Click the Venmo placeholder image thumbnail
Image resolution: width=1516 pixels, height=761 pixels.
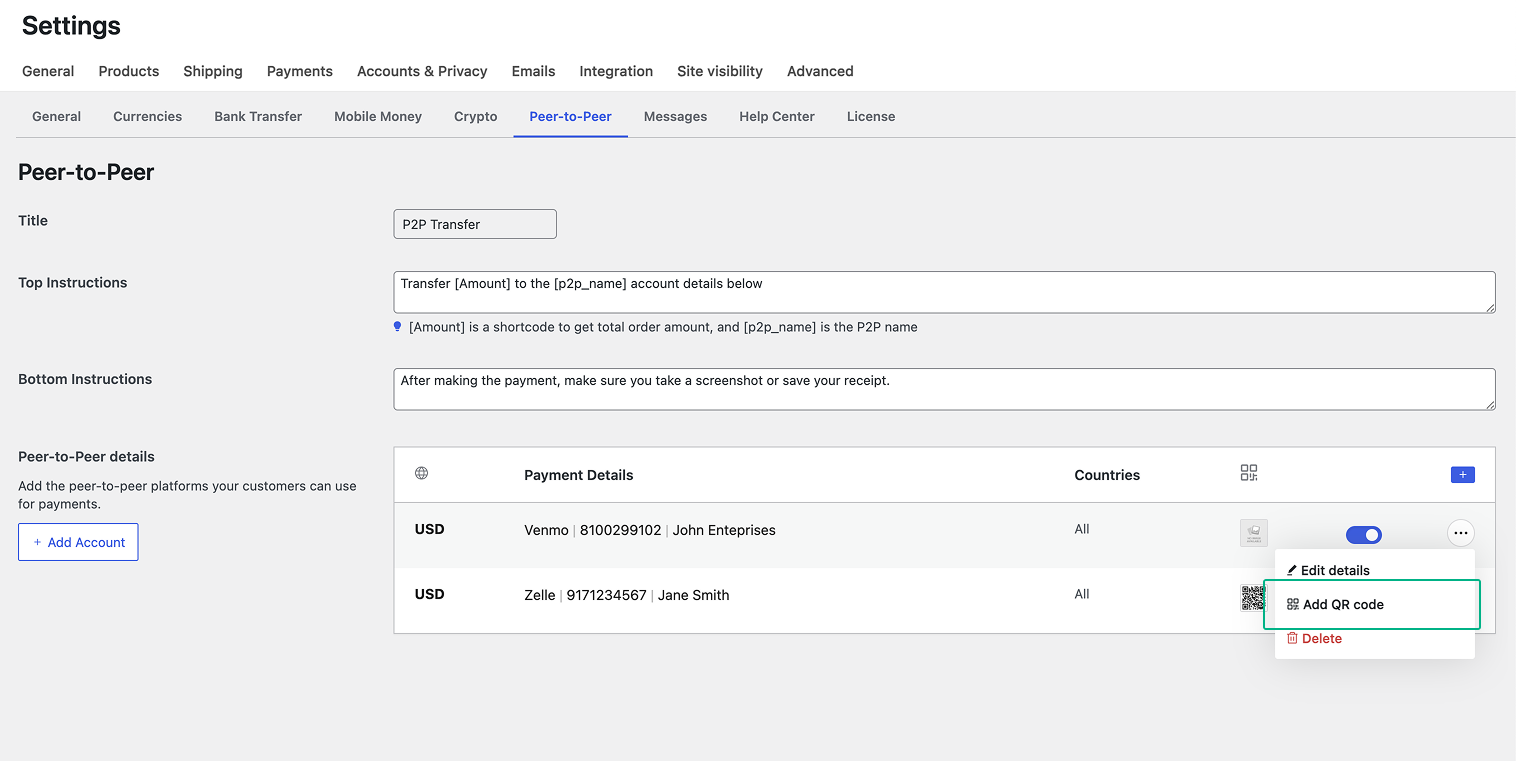1253,534
